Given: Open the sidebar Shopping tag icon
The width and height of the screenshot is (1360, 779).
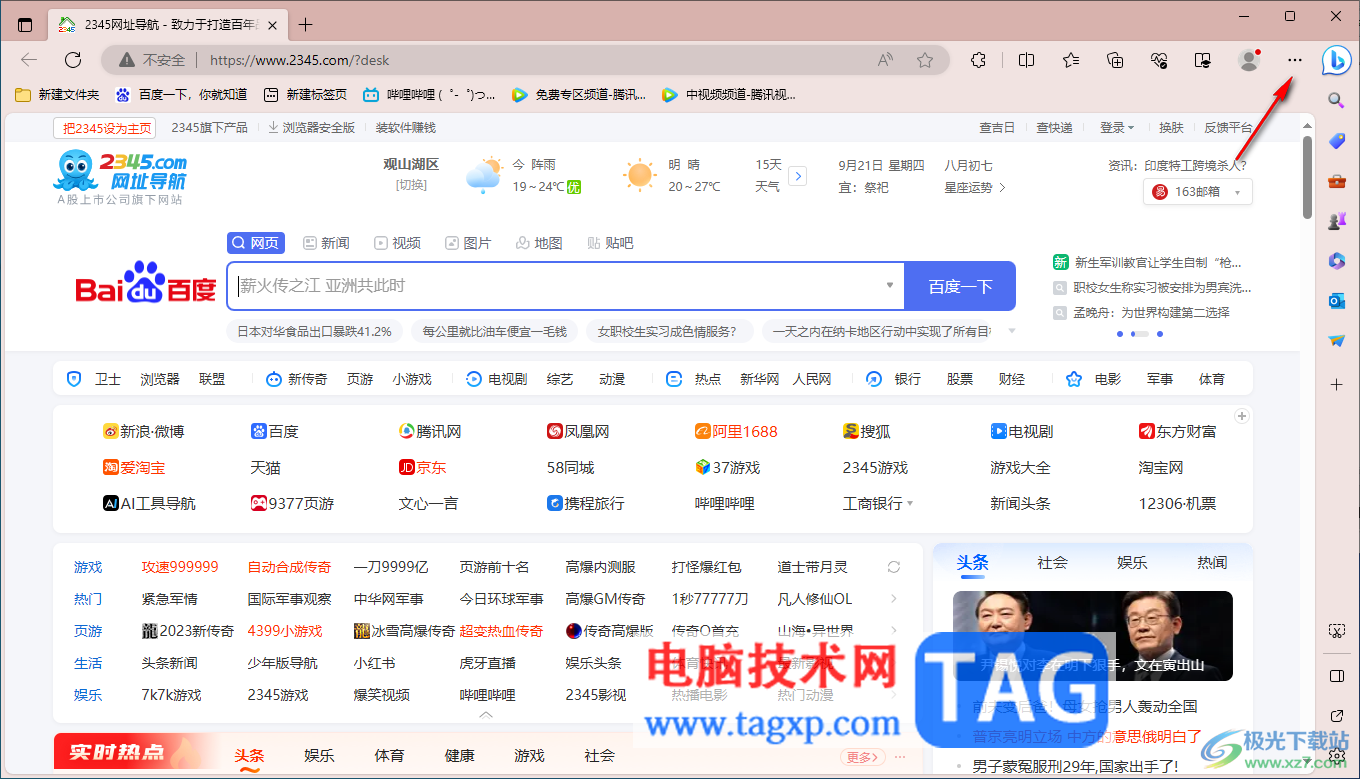Looking at the screenshot, I should [1337, 142].
